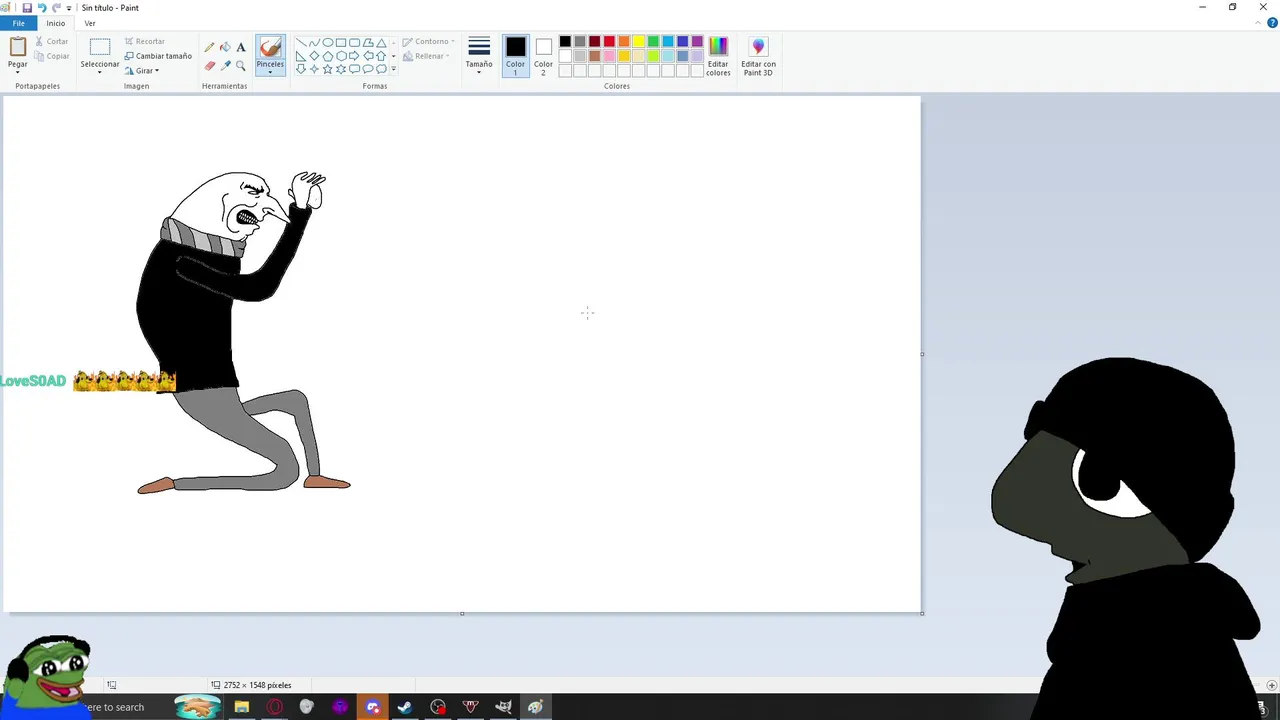This screenshot has height=720, width=1280.
Task: Open Steam from taskbar
Action: [x=405, y=707]
